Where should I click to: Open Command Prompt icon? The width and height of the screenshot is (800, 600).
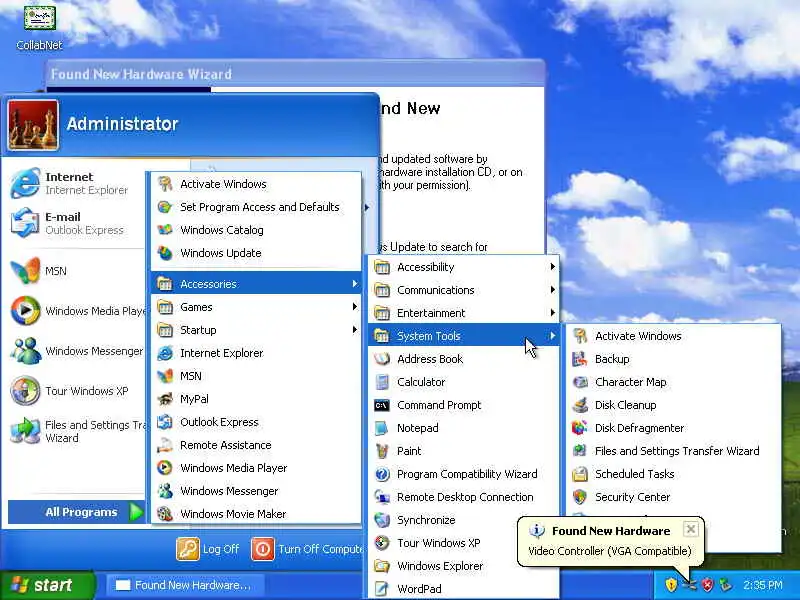click(x=382, y=405)
